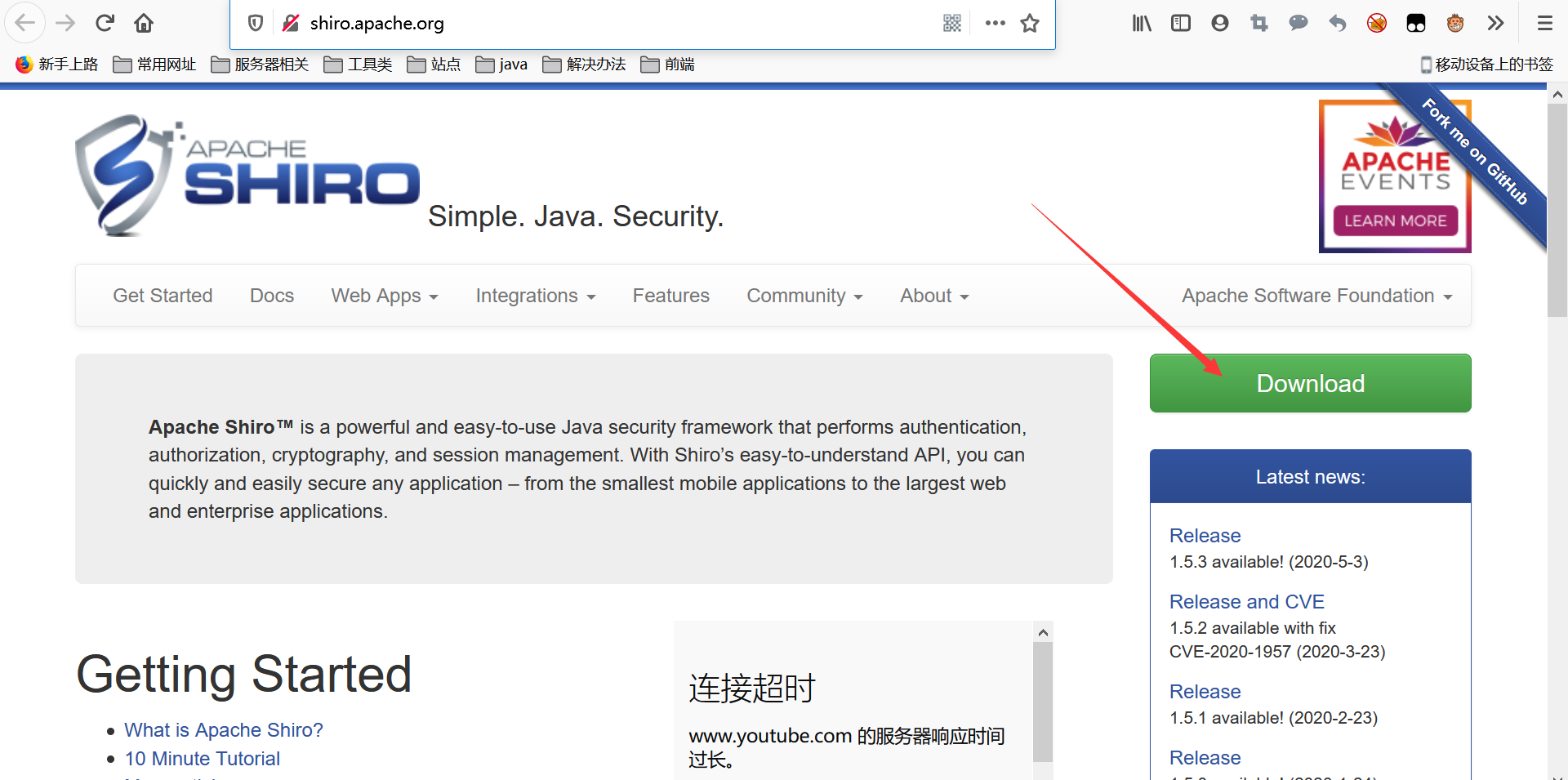Open Docs nav item
This screenshot has height=780, width=1568.
[x=272, y=296]
